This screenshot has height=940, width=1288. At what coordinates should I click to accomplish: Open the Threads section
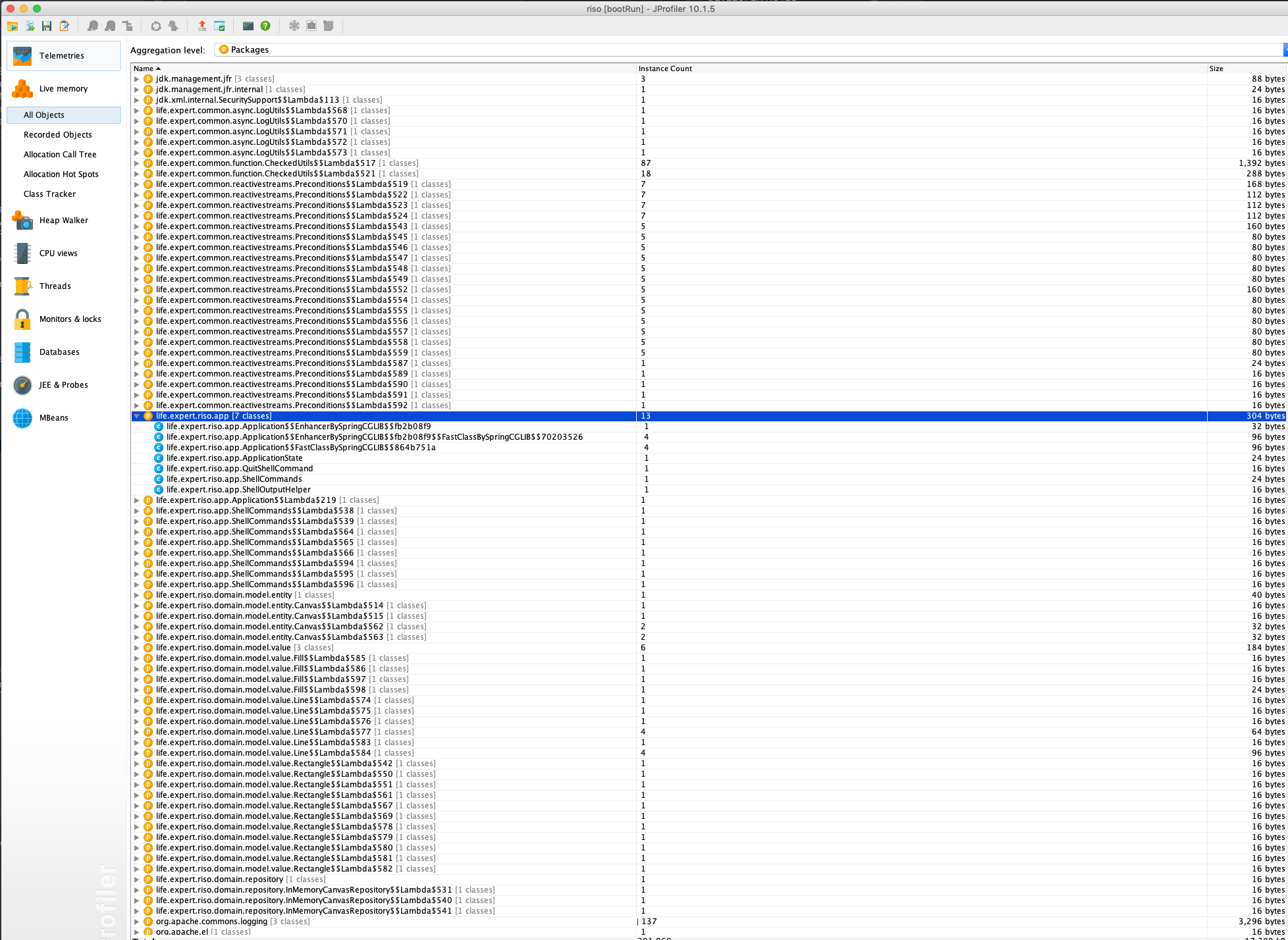pyautogui.click(x=64, y=286)
